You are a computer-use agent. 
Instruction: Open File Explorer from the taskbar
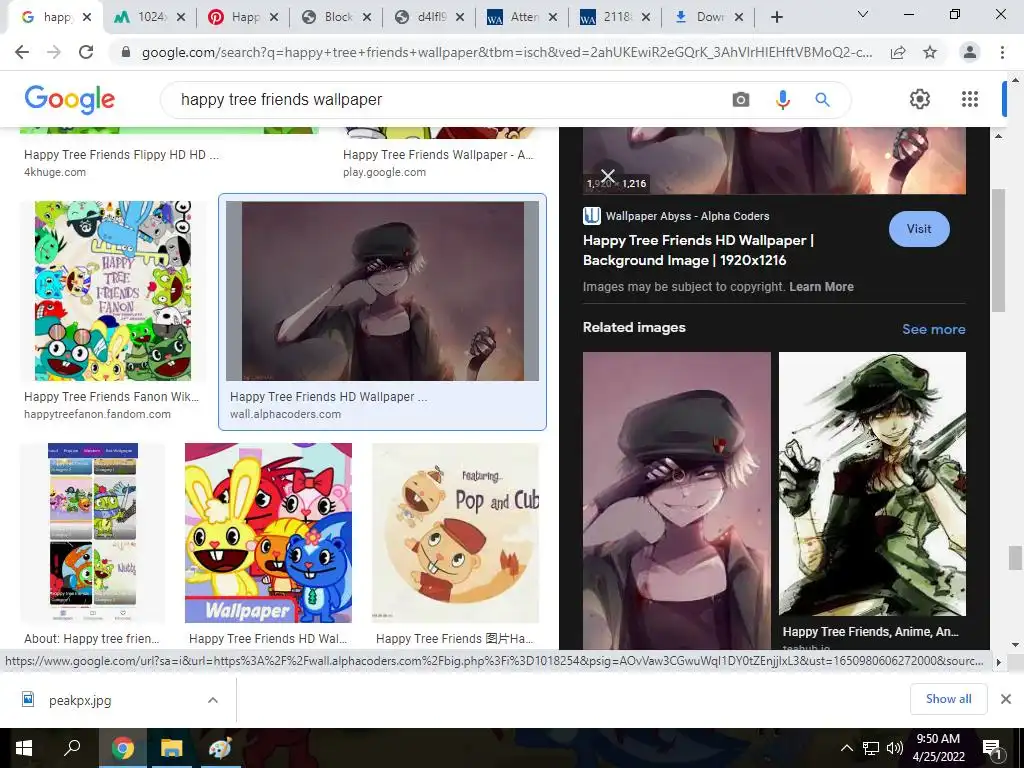click(171, 748)
